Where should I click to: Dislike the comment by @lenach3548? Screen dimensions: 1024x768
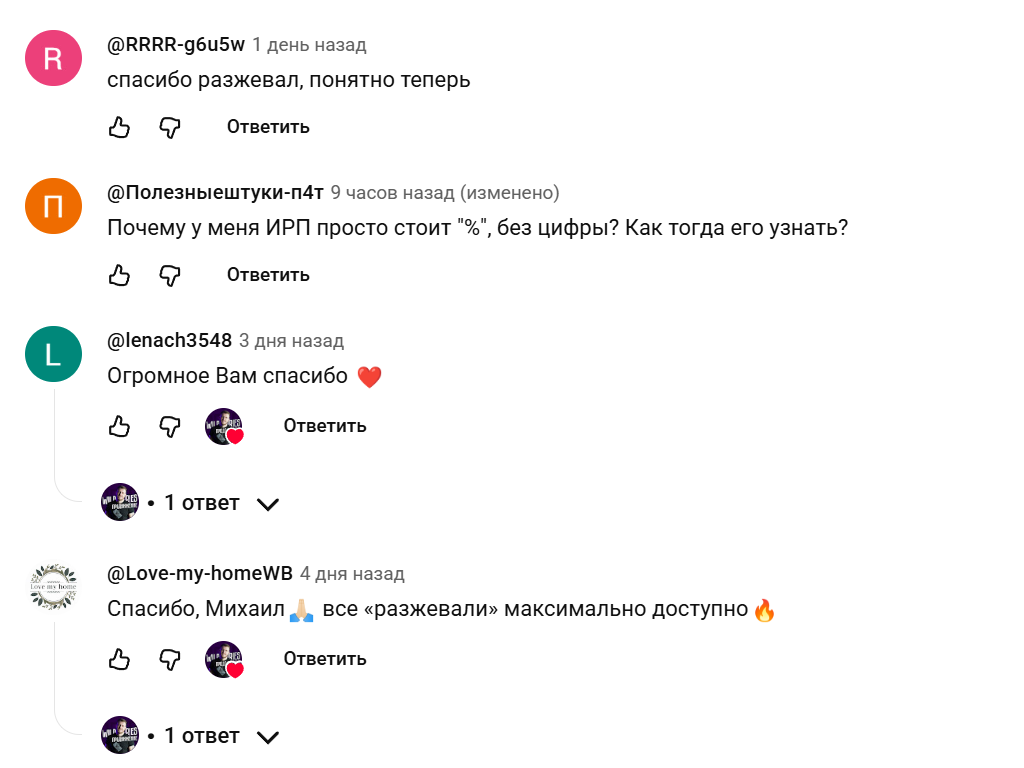coord(171,426)
